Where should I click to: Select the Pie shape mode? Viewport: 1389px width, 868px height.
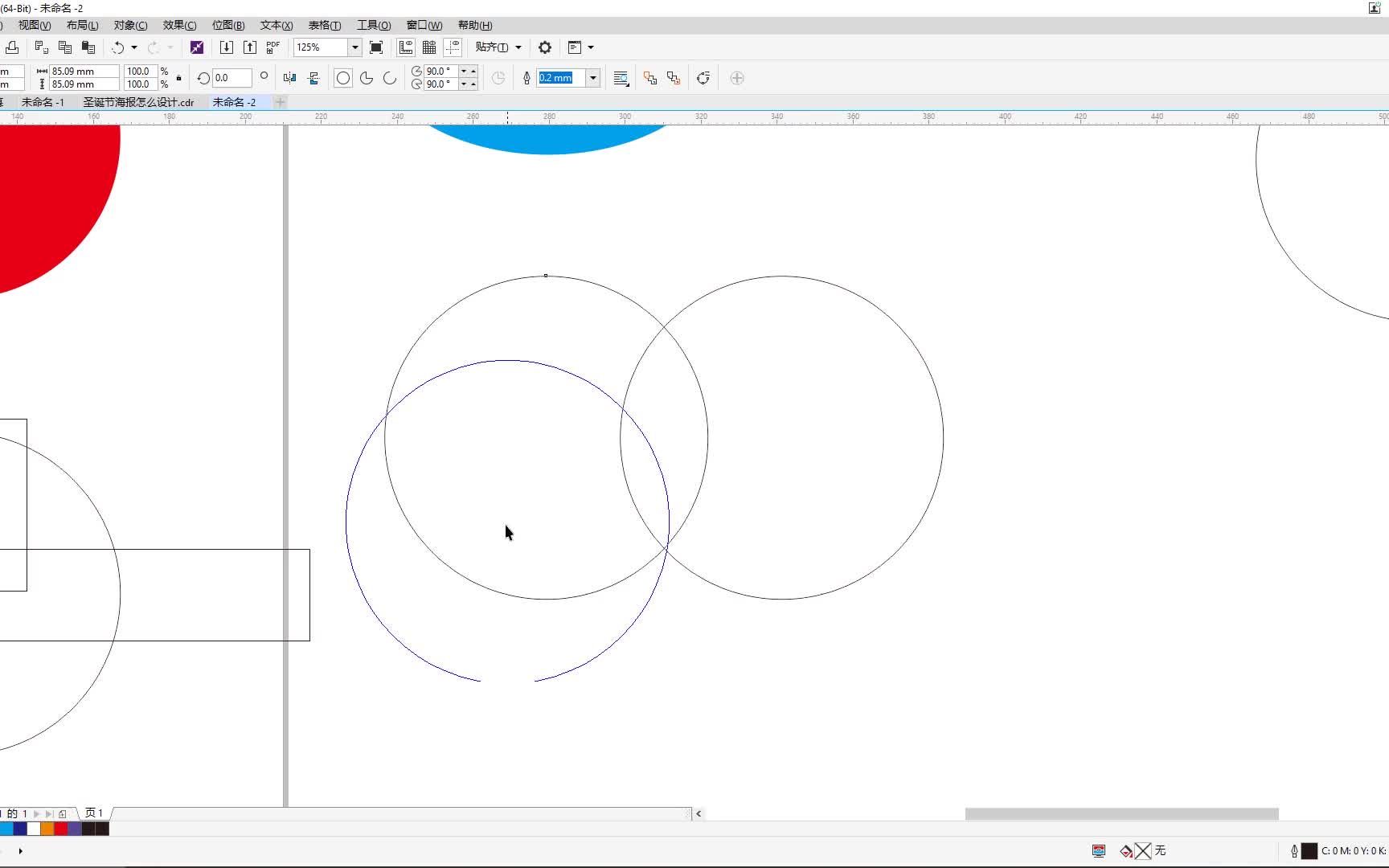367,78
